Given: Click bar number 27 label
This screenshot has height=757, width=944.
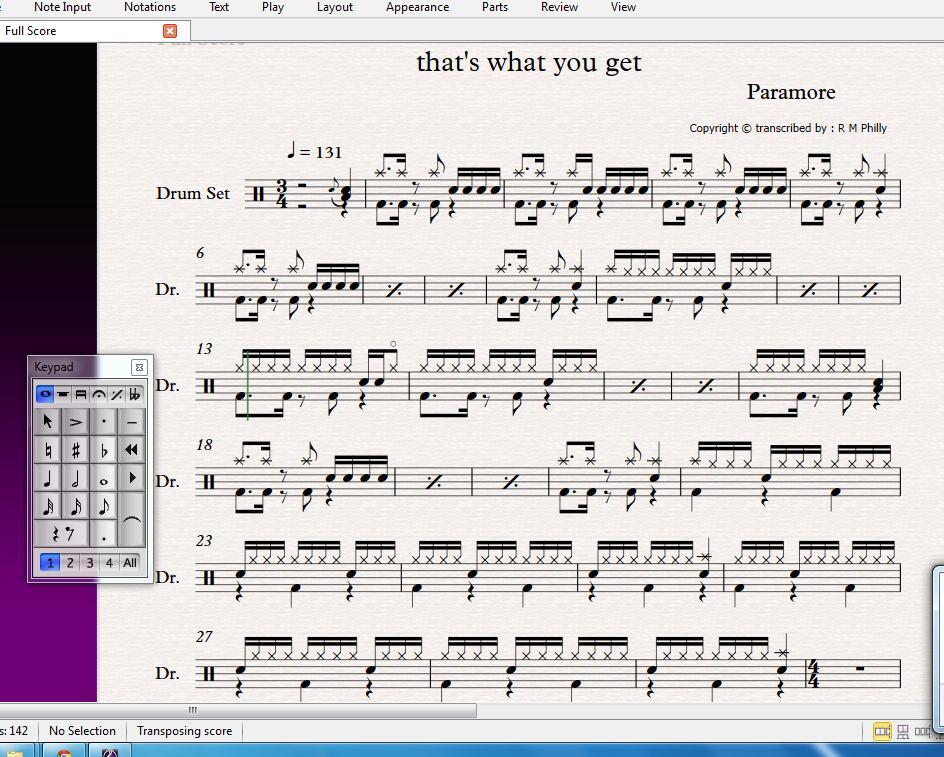Looking at the screenshot, I should tap(204, 637).
